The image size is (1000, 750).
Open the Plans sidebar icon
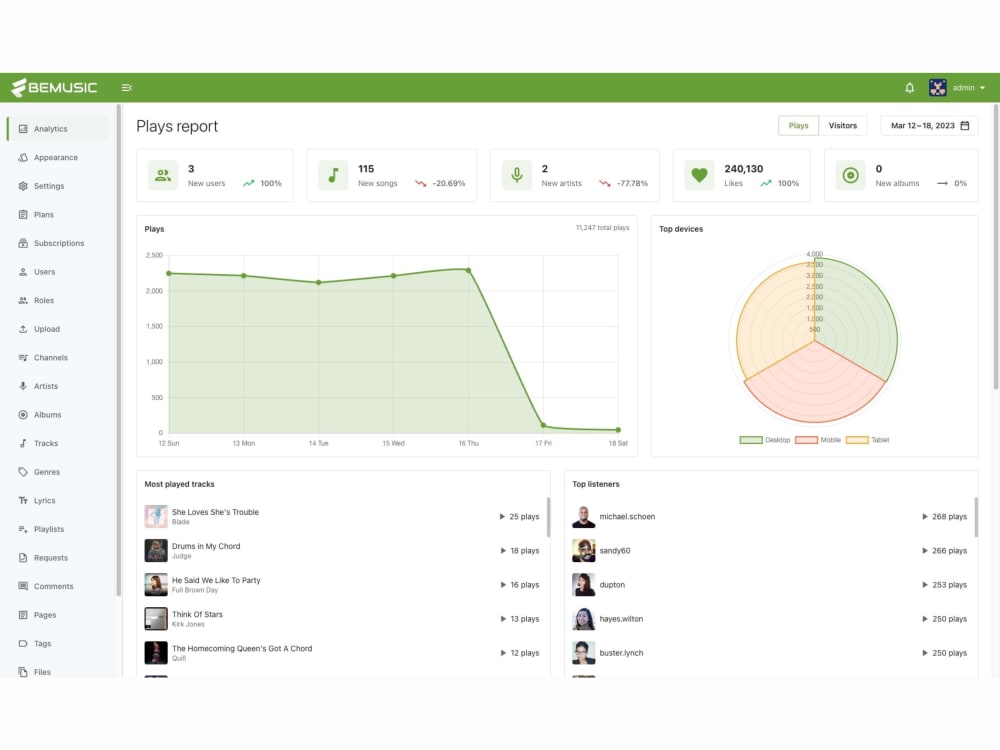pyautogui.click(x=23, y=215)
